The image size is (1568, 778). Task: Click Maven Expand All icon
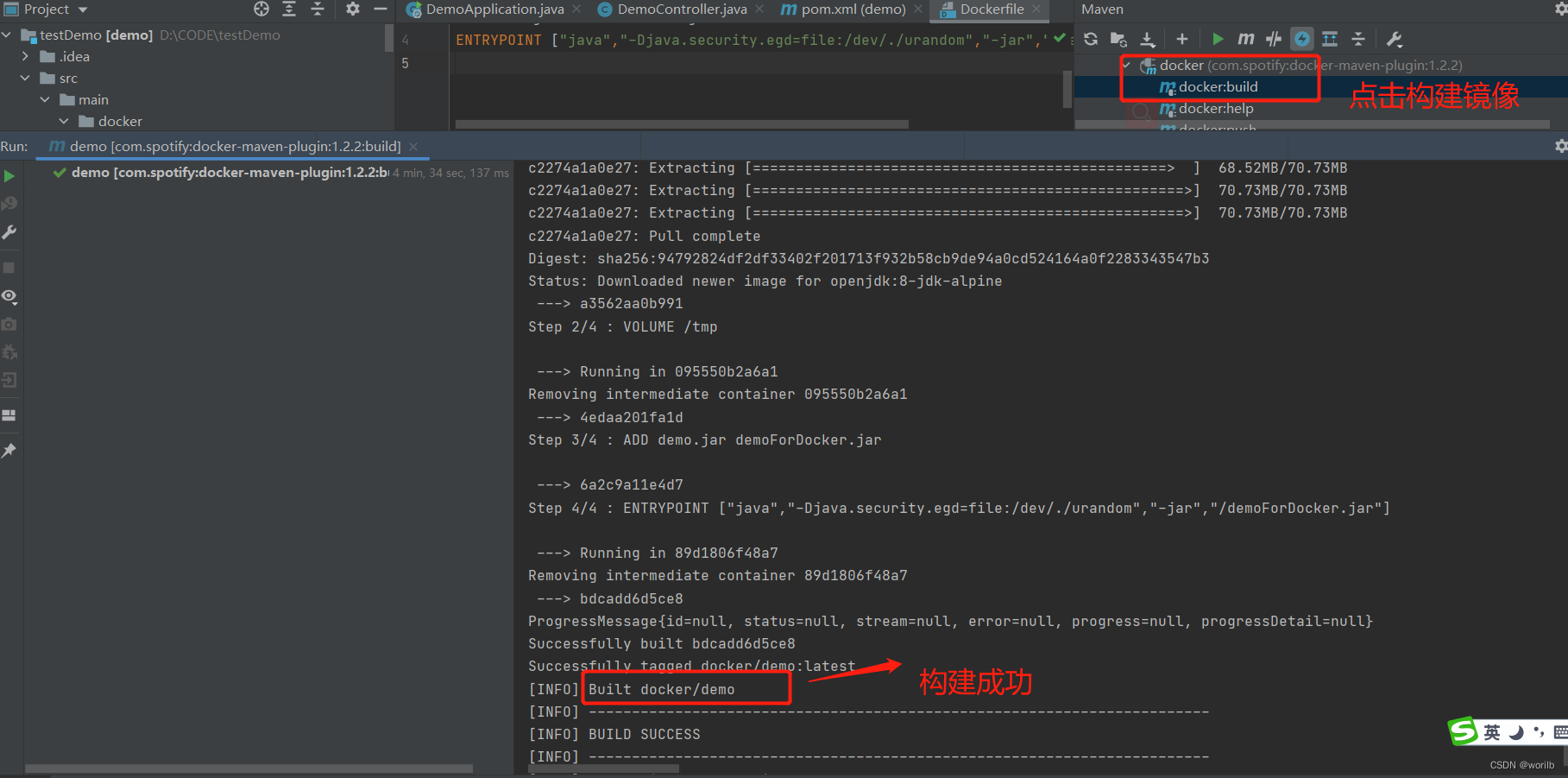coord(1330,39)
